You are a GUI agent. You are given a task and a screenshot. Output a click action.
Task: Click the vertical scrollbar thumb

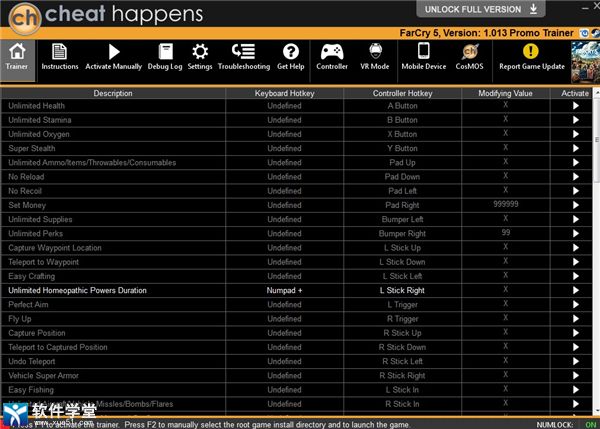(x=597, y=140)
